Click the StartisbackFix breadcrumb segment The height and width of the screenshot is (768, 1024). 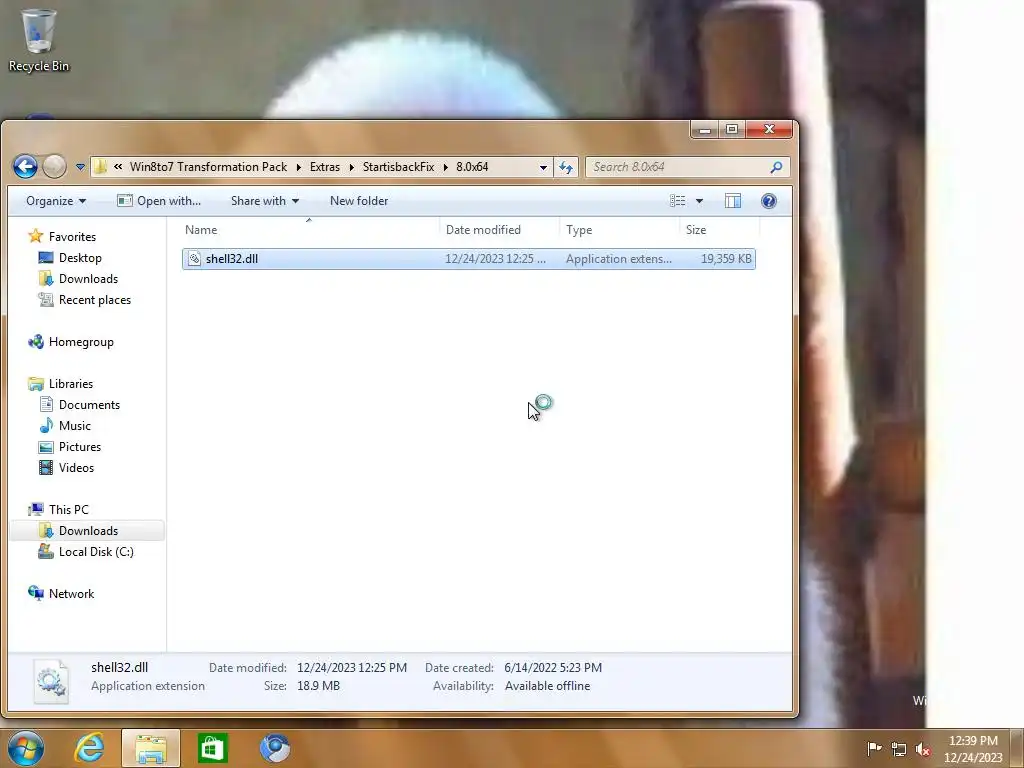click(398, 167)
